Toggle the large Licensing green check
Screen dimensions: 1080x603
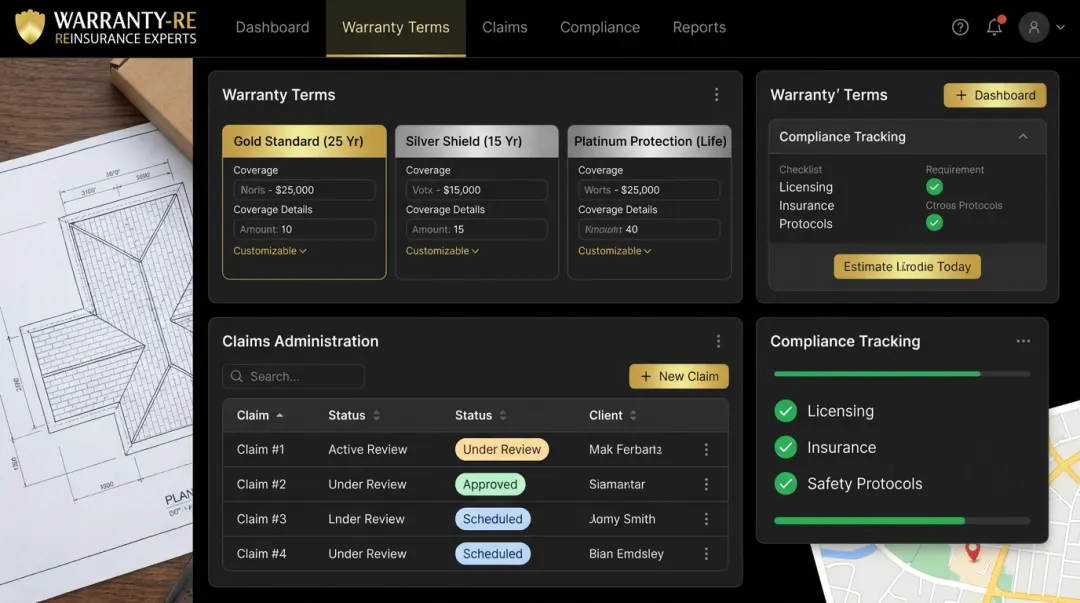coord(785,411)
